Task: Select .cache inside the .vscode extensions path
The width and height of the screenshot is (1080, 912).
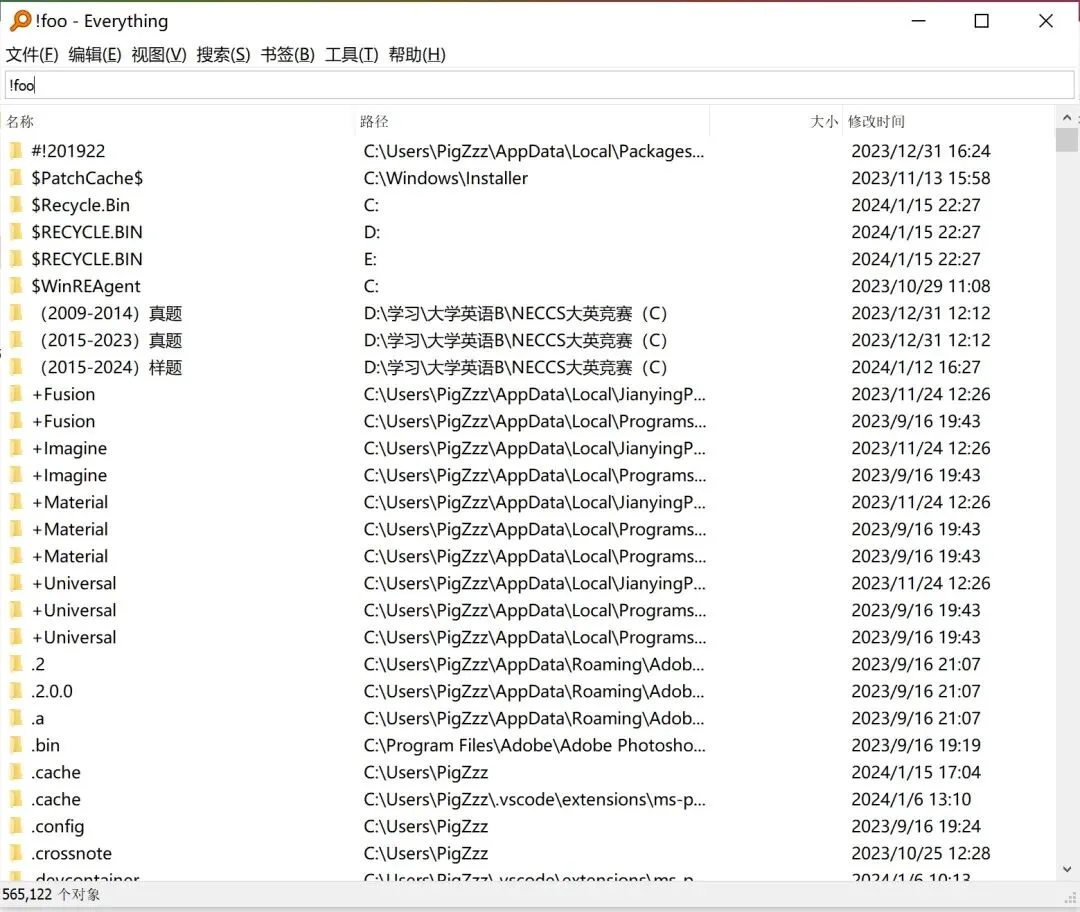Action: pyautogui.click(x=56, y=799)
